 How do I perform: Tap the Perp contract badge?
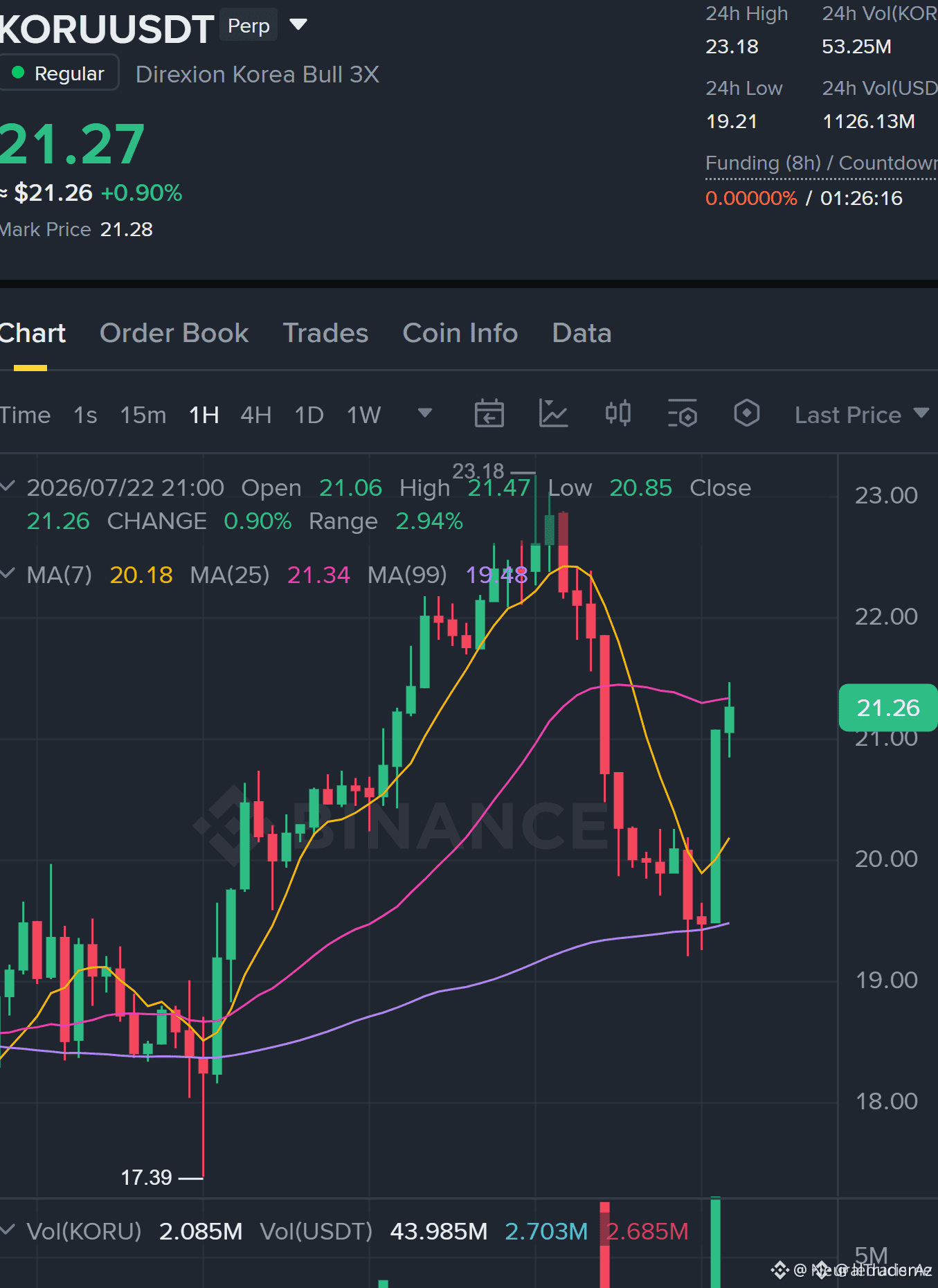click(249, 26)
